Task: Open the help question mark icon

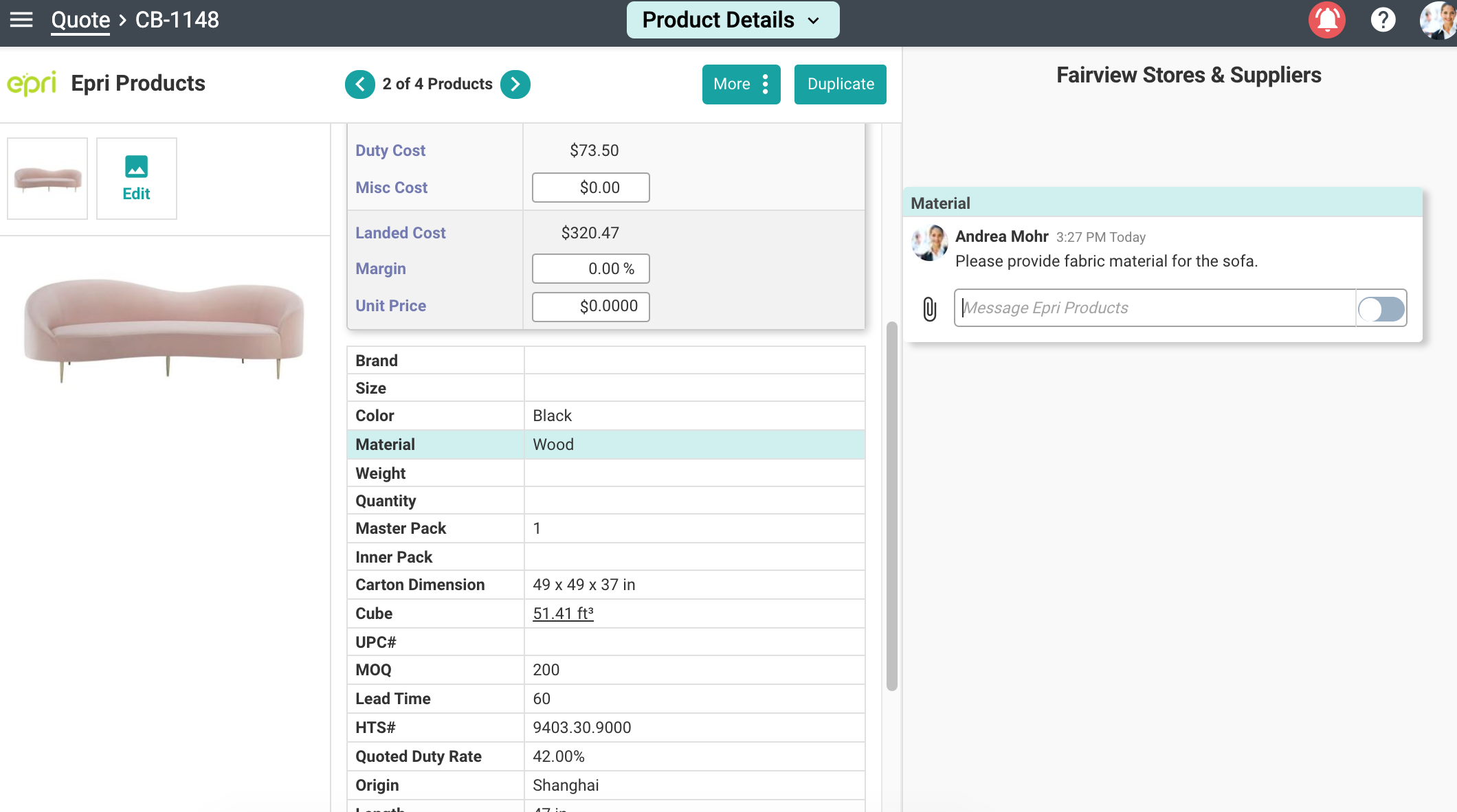Action: coord(1383,20)
